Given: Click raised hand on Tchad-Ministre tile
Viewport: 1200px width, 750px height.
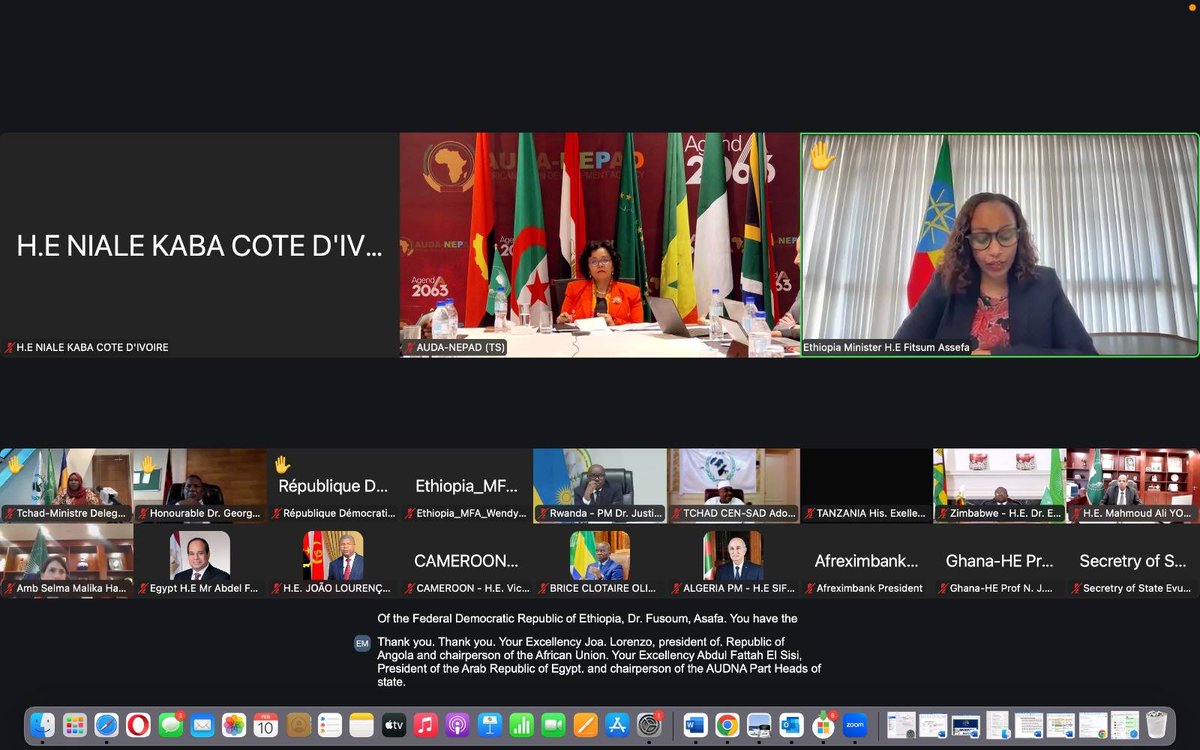Looking at the screenshot, I should [14, 463].
